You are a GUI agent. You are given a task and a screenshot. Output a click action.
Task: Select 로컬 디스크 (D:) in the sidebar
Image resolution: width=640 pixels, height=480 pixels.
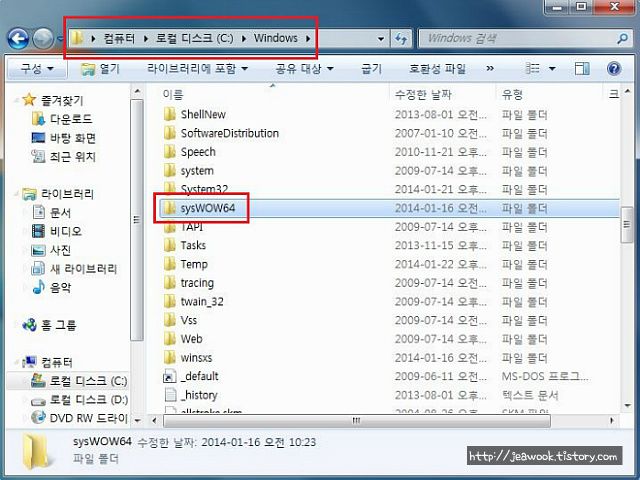pos(88,400)
